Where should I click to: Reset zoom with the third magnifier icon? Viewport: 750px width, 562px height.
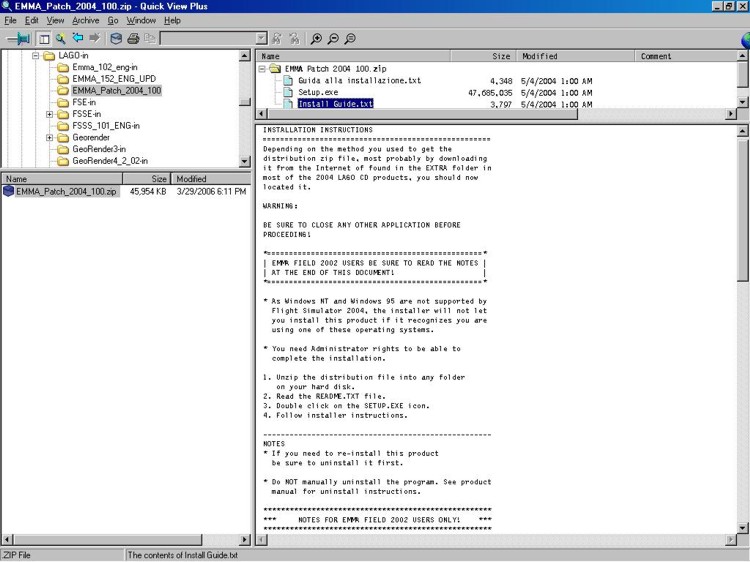pyautogui.click(x=350, y=39)
